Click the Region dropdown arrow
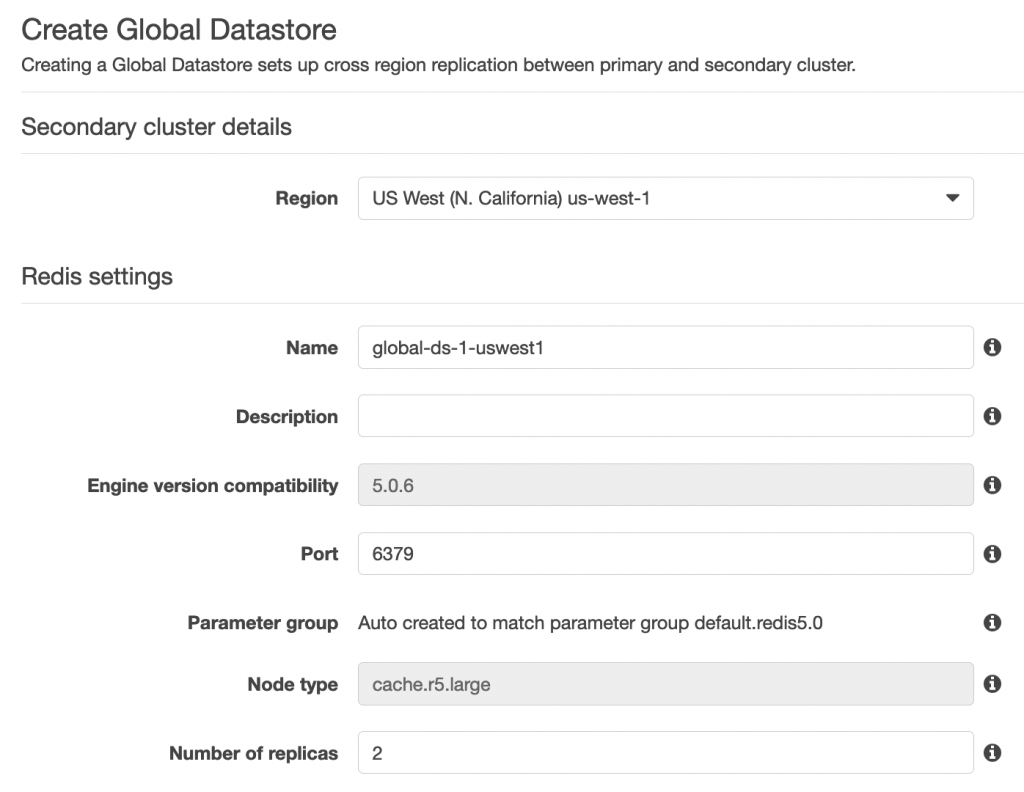The width and height of the screenshot is (1024, 792). coord(952,198)
